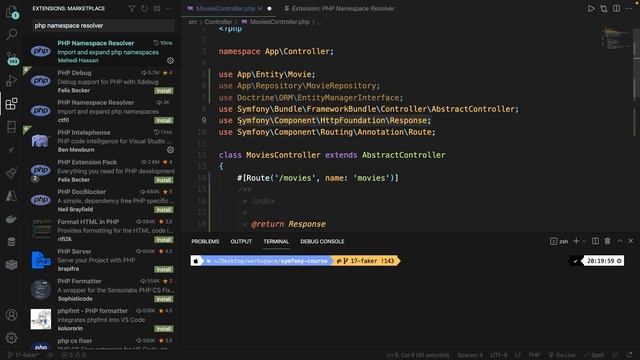Viewport: 640px width, 360px height.
Task: Open the DEBUG CONSOLE tab
Action: coord(322,242)
